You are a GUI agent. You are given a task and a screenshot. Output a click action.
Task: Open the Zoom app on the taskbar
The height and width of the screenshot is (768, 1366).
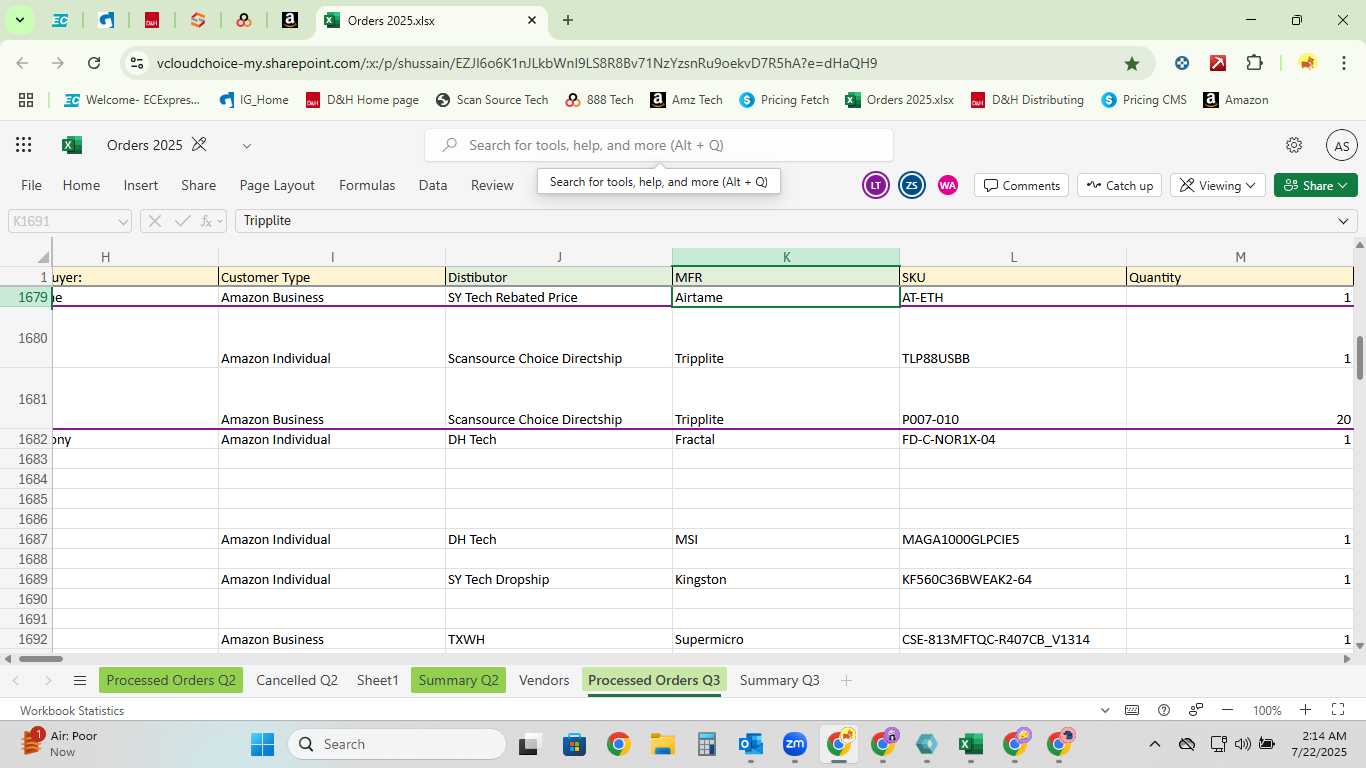[x=795, y=744]
